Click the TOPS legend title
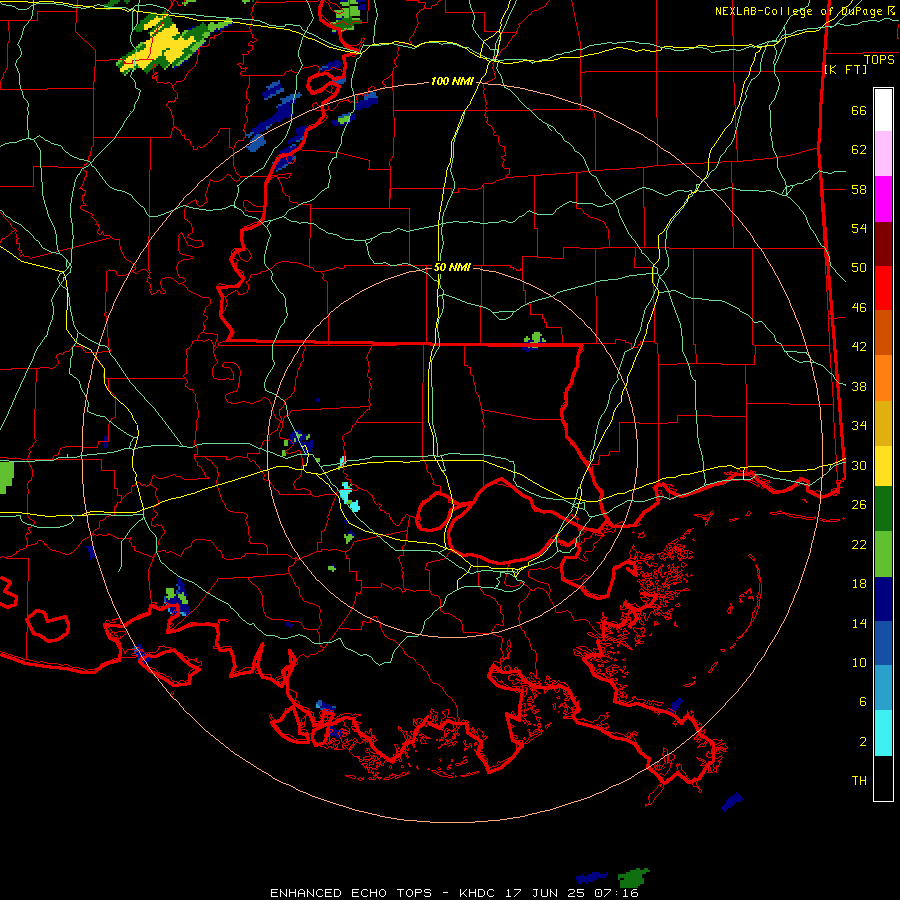This screenshot has width=900, height=900. point(879,60)
